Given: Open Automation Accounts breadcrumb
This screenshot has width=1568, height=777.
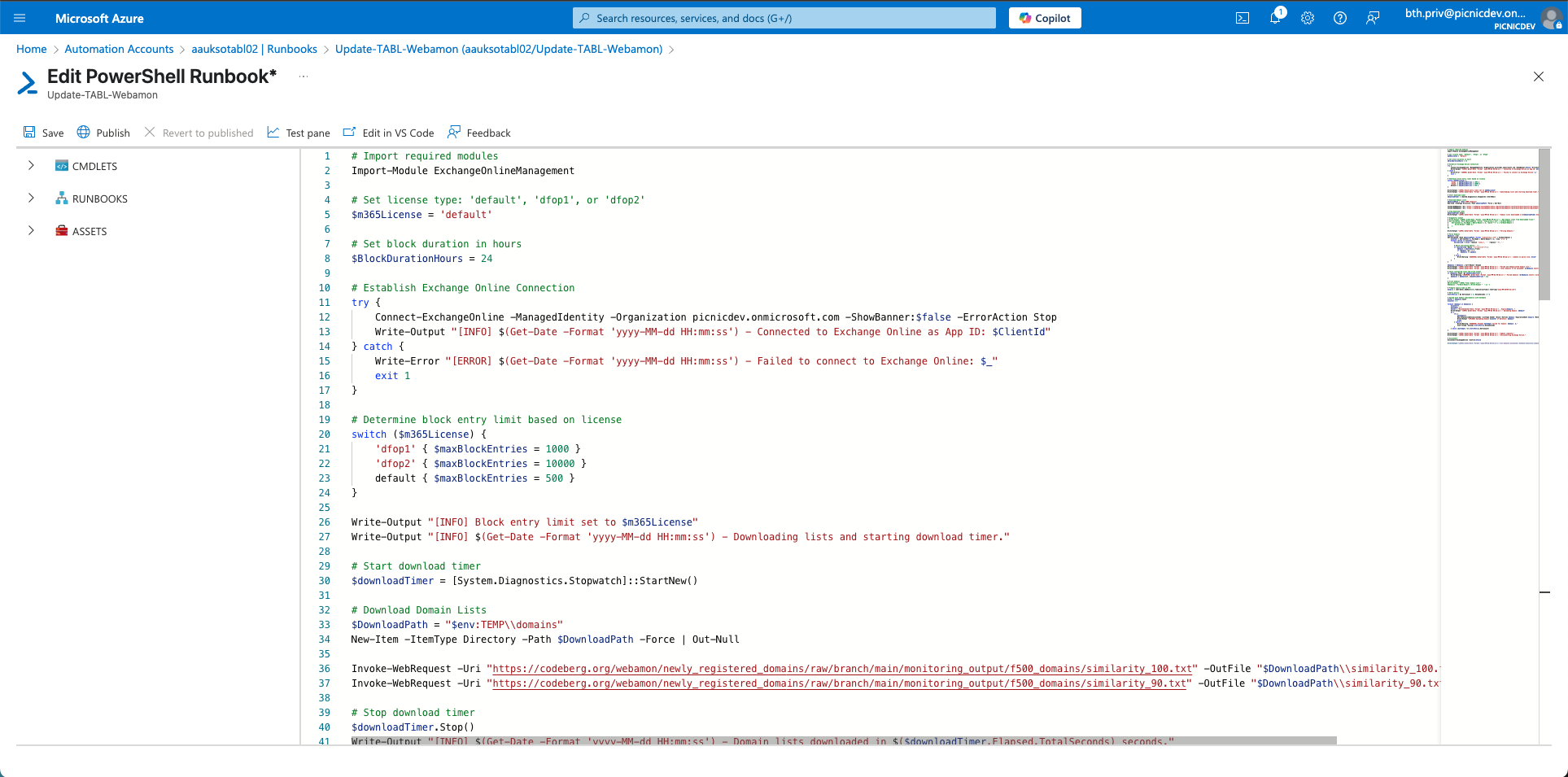Looking at the screenshot, I should [x=119, y=49].
